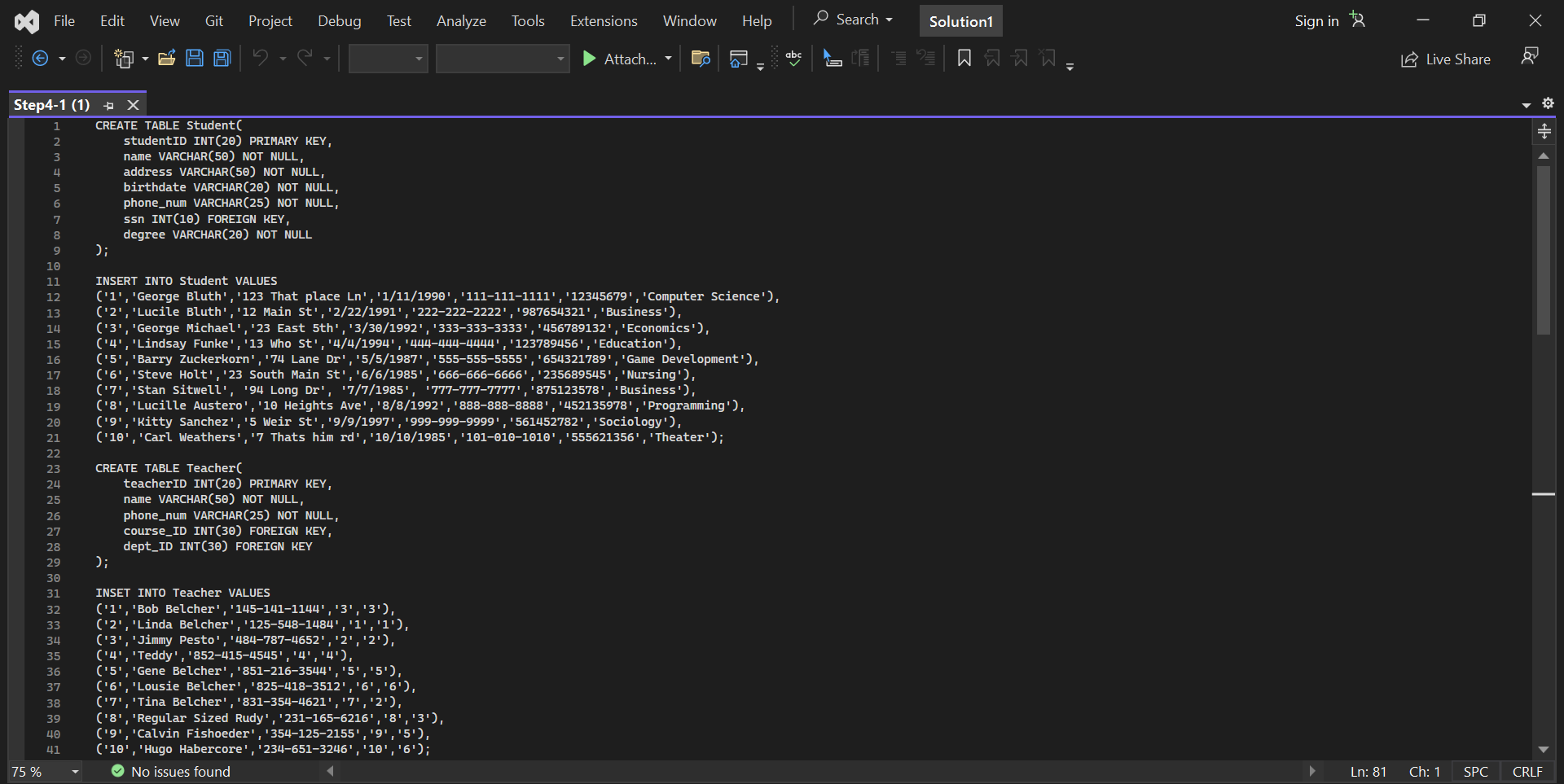Open editor settings gear icon
The image size is (1564, 784).
click(1548, 103)
